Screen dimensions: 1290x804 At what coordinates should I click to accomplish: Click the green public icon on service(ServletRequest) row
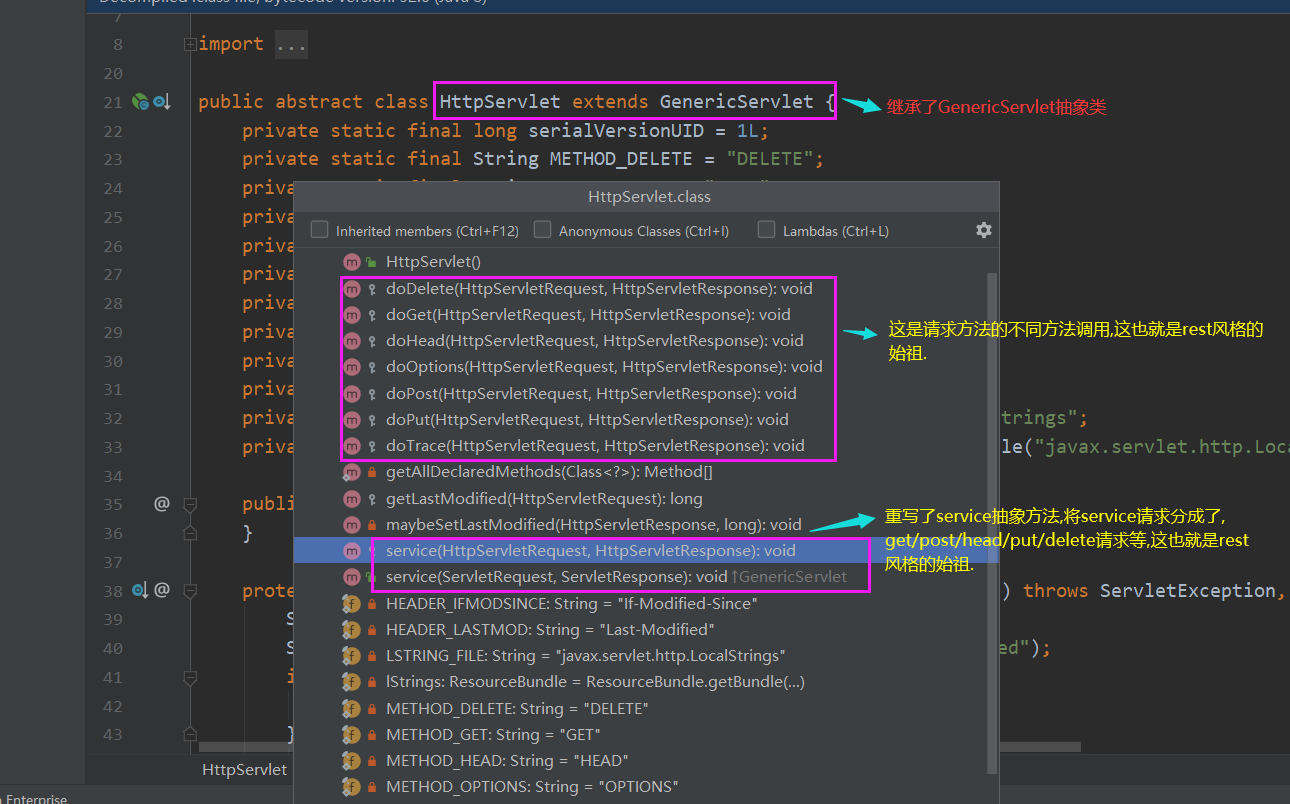pos(371,577)
